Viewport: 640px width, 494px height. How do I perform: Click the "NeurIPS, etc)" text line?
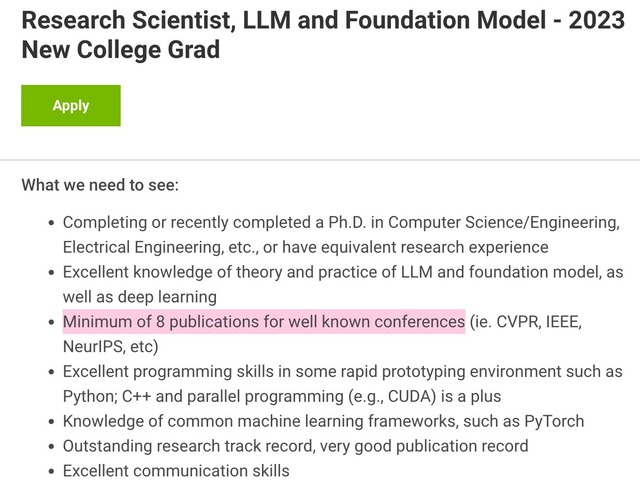click(110, 347)
